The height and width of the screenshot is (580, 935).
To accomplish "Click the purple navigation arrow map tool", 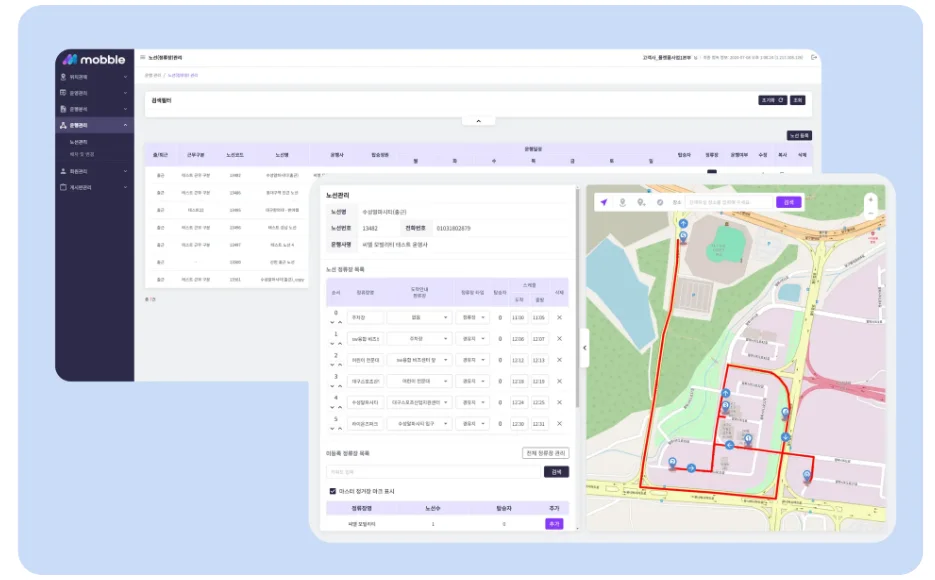I will [603, 202].
